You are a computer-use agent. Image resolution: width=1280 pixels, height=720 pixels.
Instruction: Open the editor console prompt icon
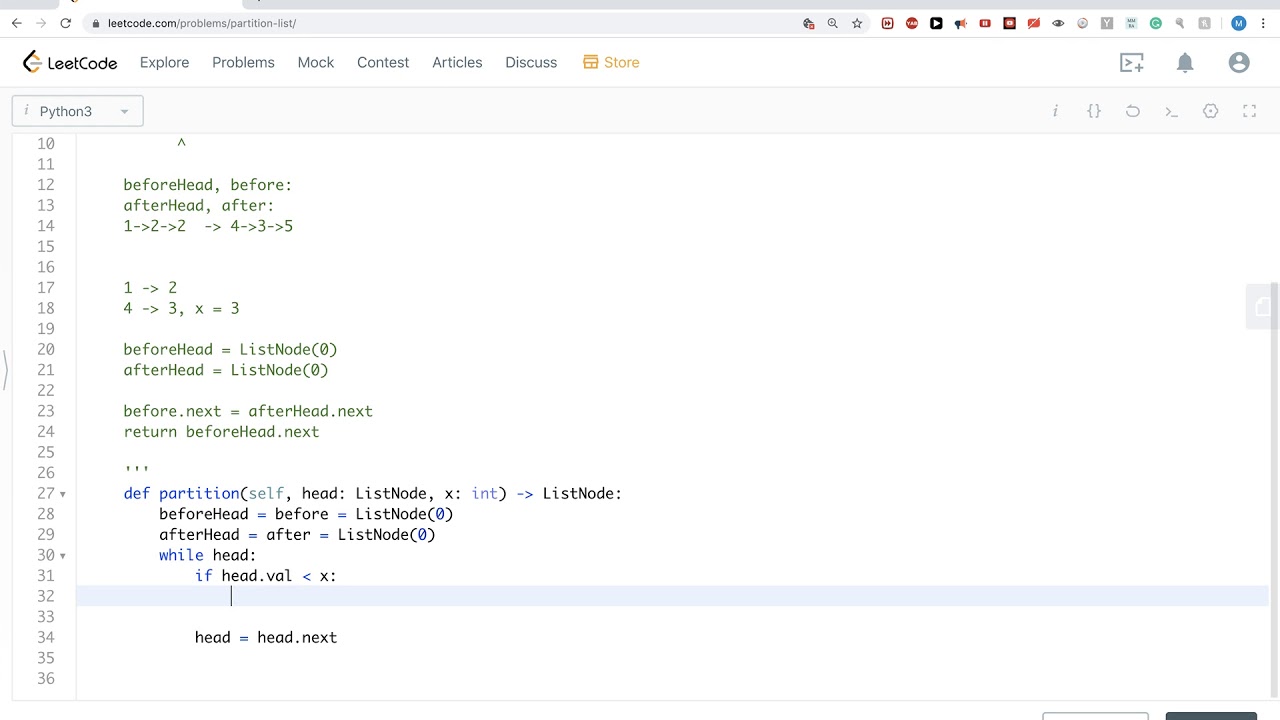(x=1172, y=111)
